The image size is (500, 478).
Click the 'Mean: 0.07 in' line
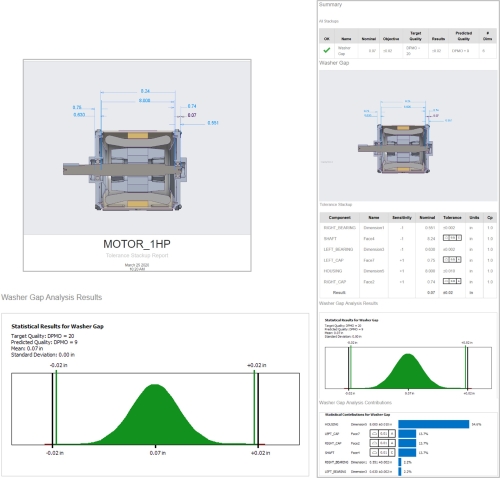[x=27, y=348]
